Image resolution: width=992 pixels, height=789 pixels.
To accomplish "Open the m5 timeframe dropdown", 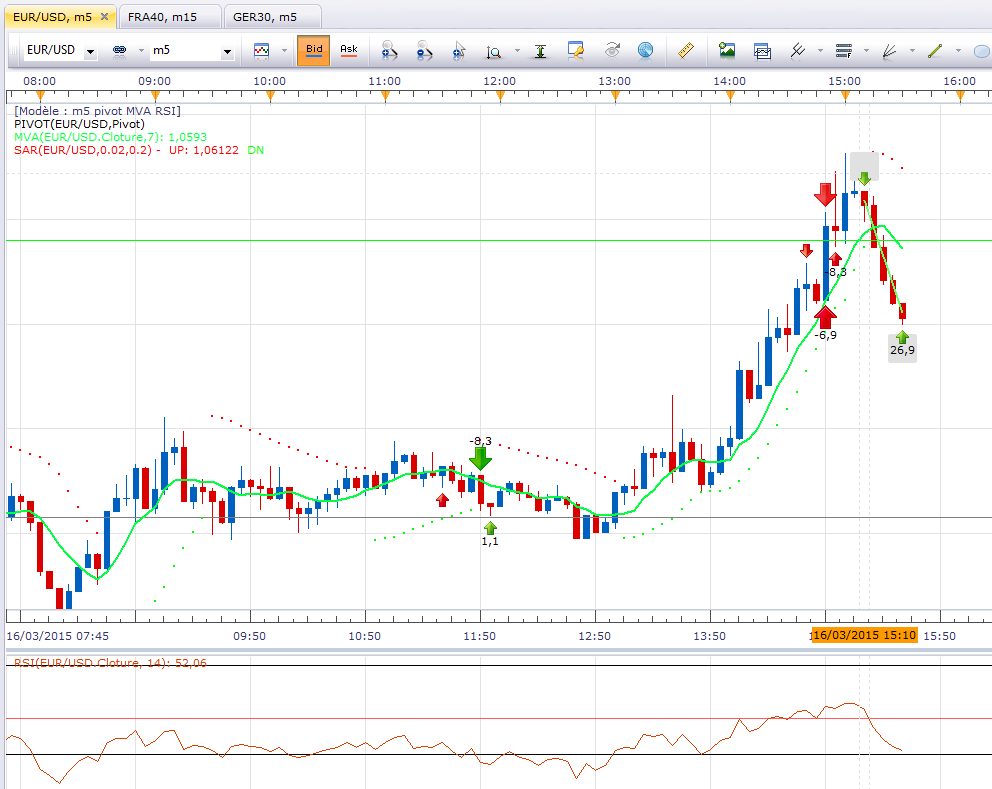I will [227, 52].
